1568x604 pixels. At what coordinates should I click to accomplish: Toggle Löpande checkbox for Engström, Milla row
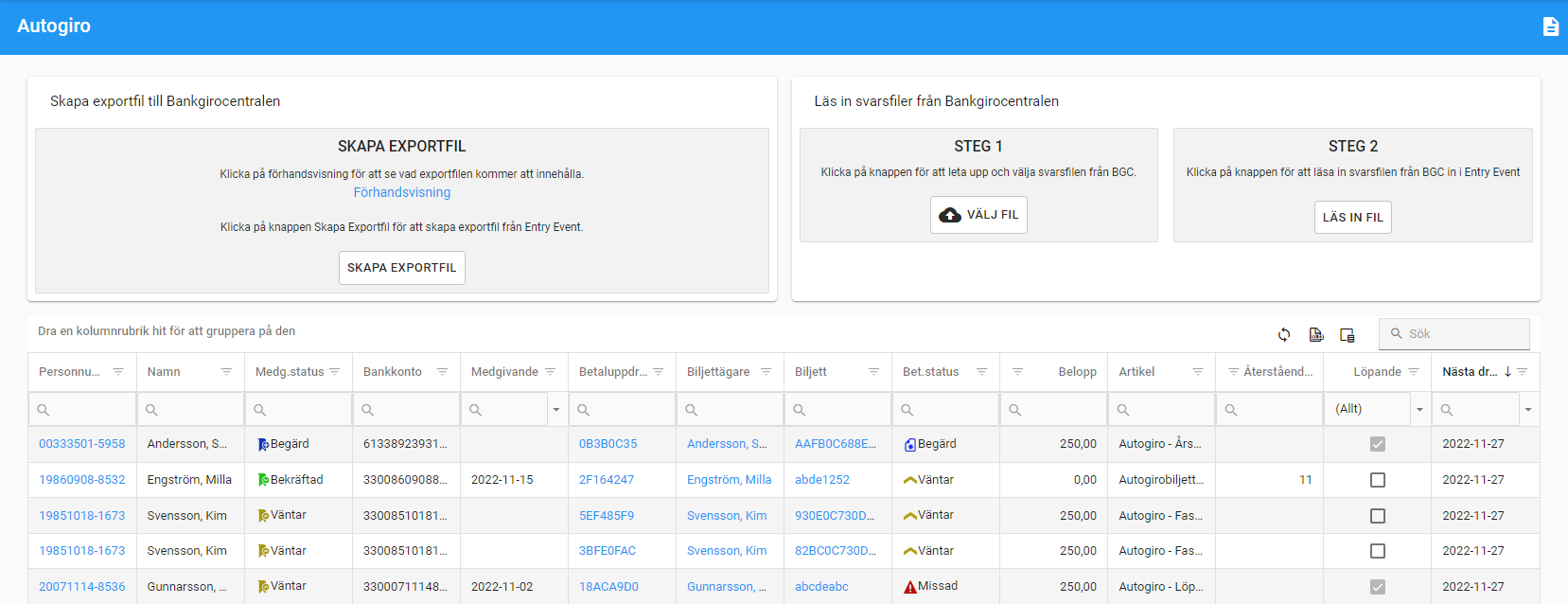tap(1377, 480)
